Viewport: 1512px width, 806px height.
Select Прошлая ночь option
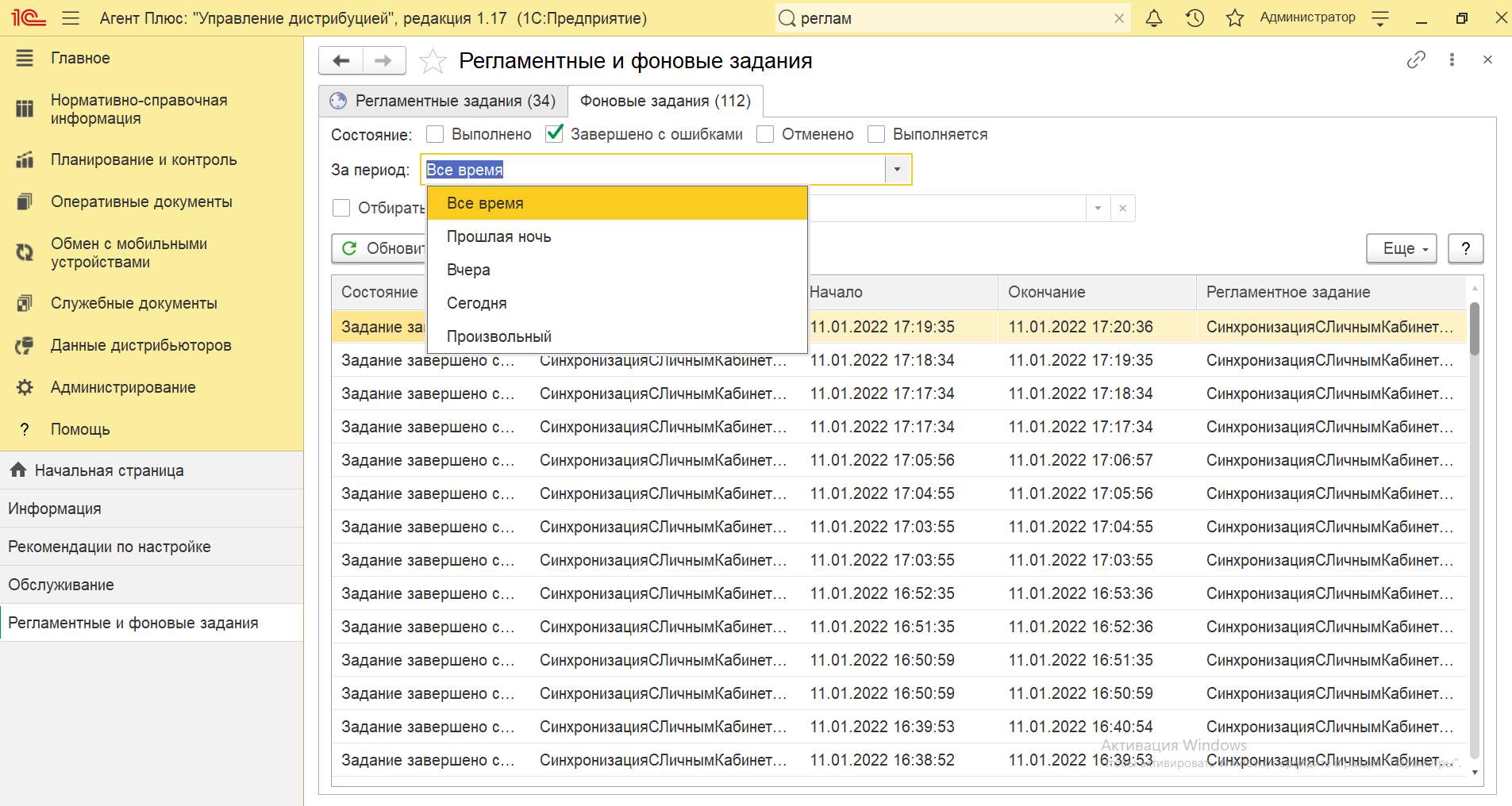tap(617, 236)
